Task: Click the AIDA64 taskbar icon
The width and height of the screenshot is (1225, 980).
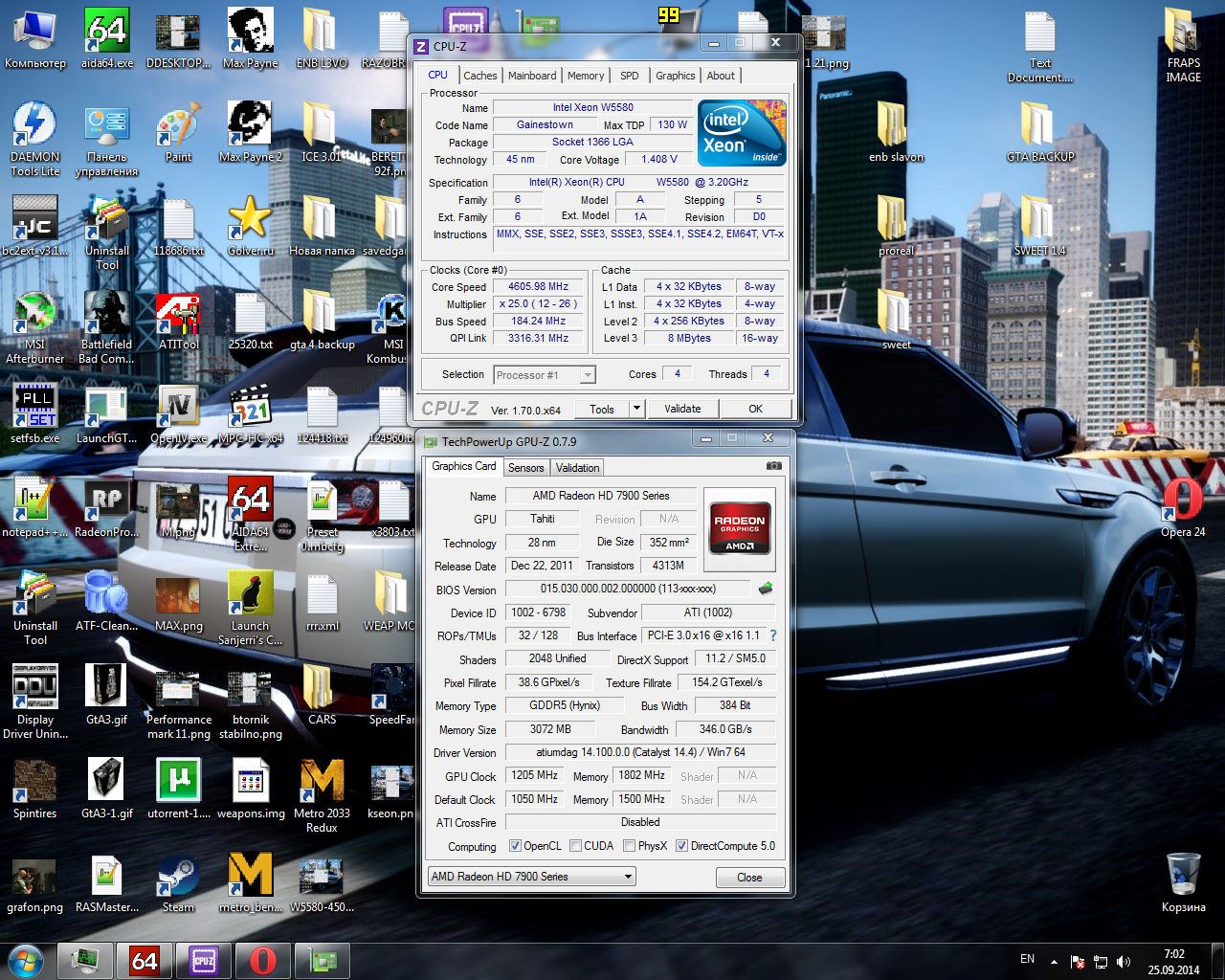Action: click(145, 960)
